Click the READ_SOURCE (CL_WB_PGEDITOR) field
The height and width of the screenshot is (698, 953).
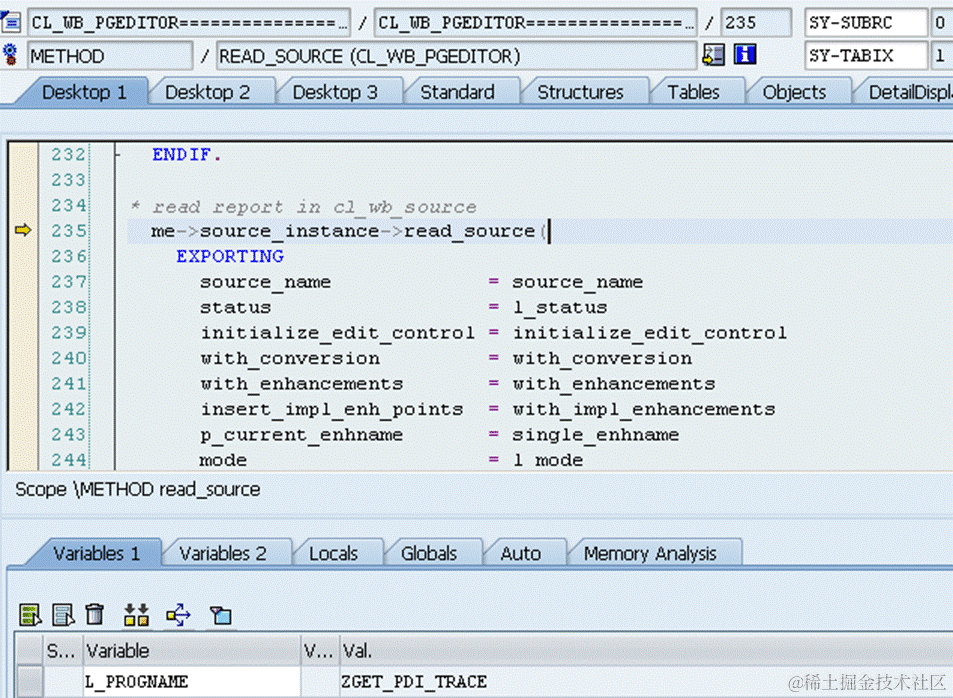coord(456,56)
